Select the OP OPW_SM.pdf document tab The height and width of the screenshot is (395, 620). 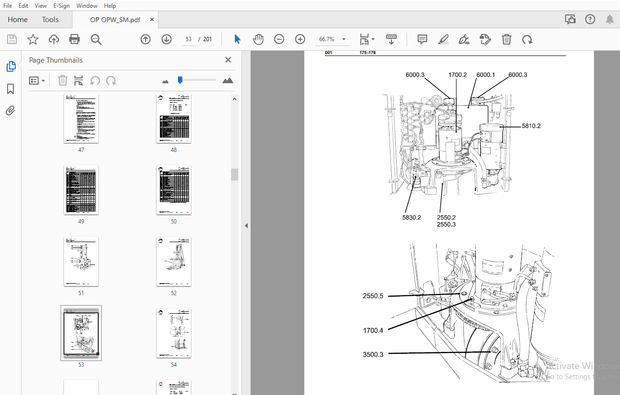115,20
